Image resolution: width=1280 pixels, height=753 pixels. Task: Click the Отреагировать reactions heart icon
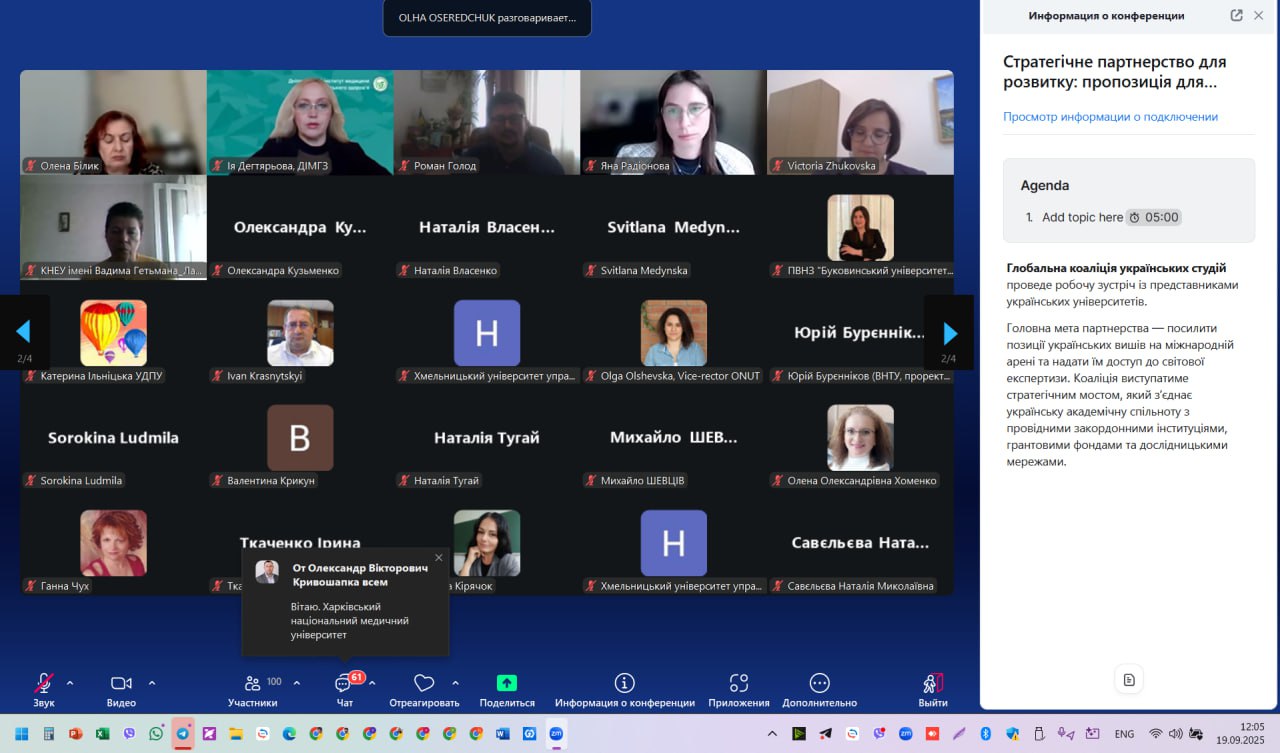click(424, 684)
